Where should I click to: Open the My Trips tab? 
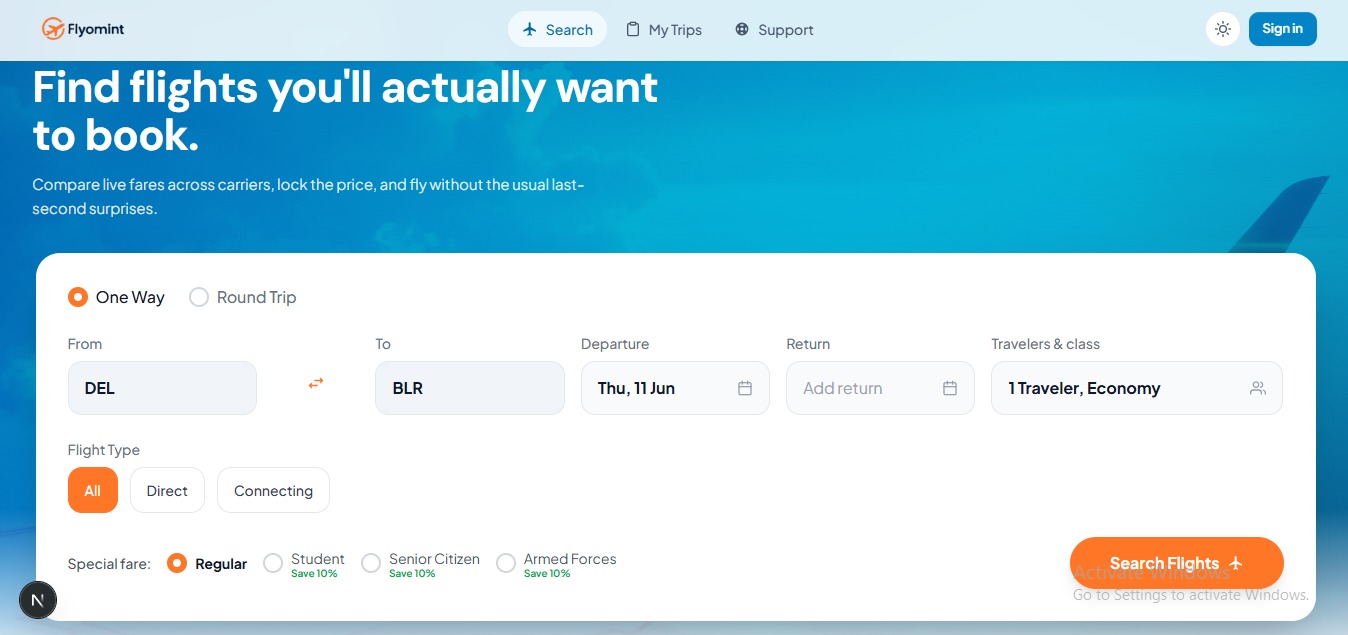[x=664, y=29]
